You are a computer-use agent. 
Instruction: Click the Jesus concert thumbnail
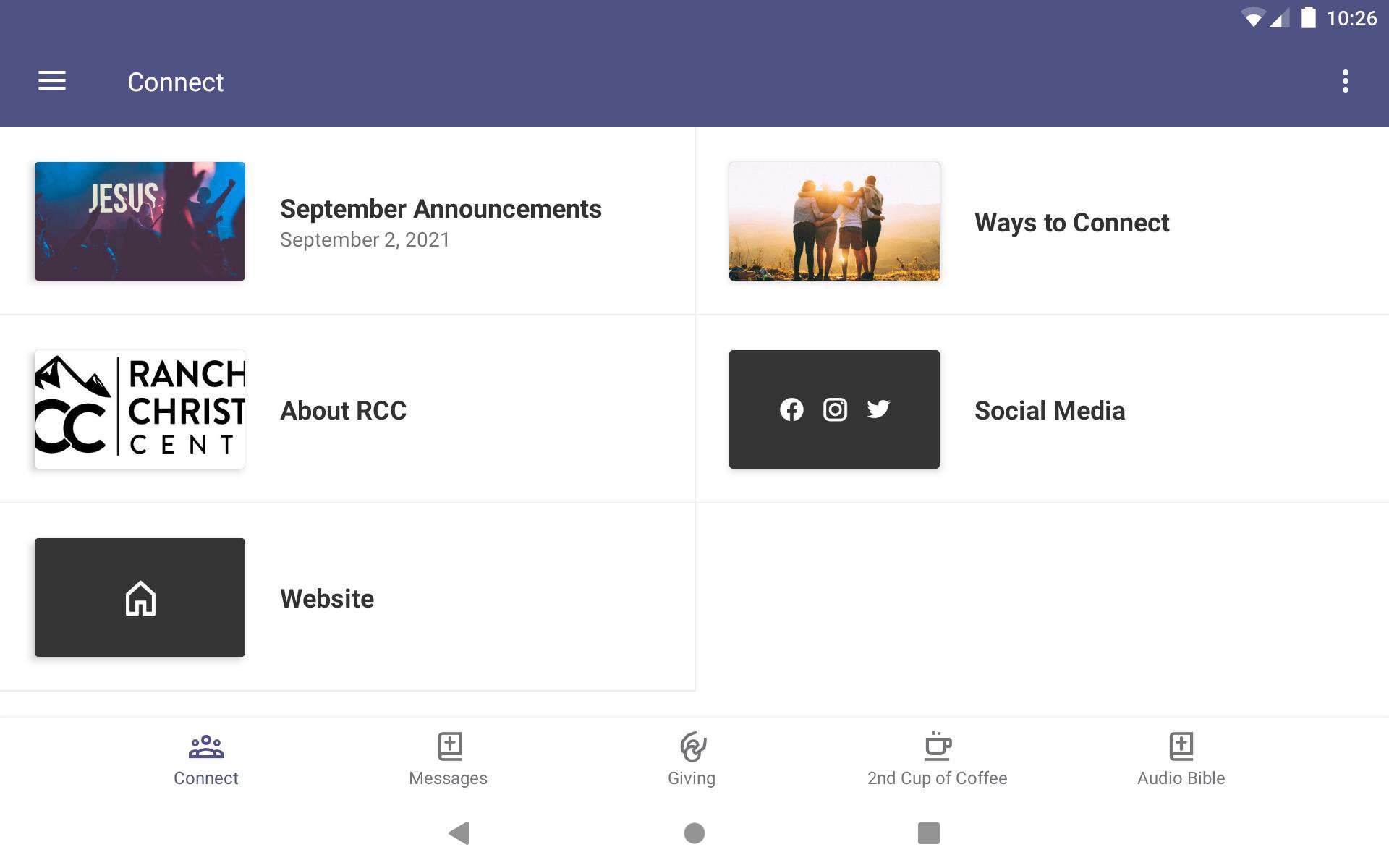click(x=140, y=221)
